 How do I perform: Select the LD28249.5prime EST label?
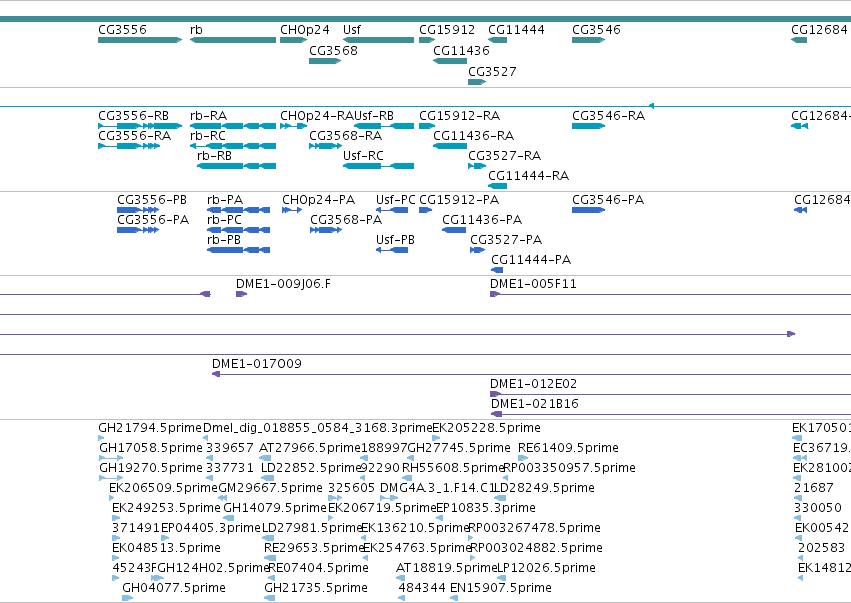coord(544,488)
